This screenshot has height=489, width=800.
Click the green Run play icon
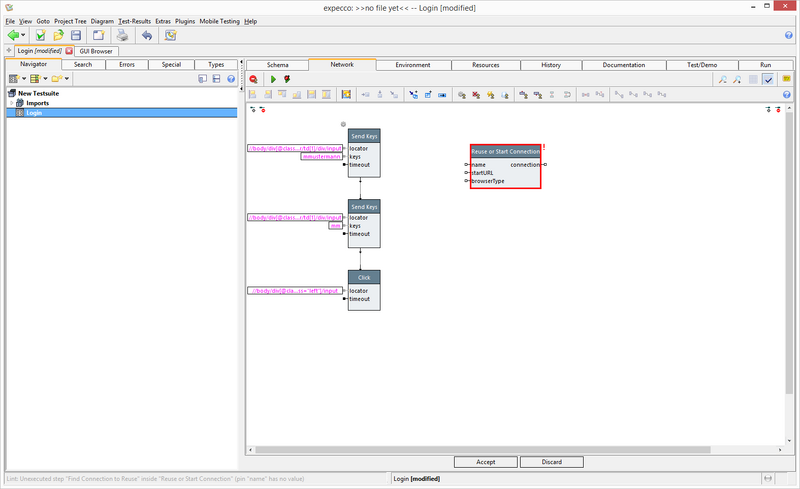[x=273, y=79]
